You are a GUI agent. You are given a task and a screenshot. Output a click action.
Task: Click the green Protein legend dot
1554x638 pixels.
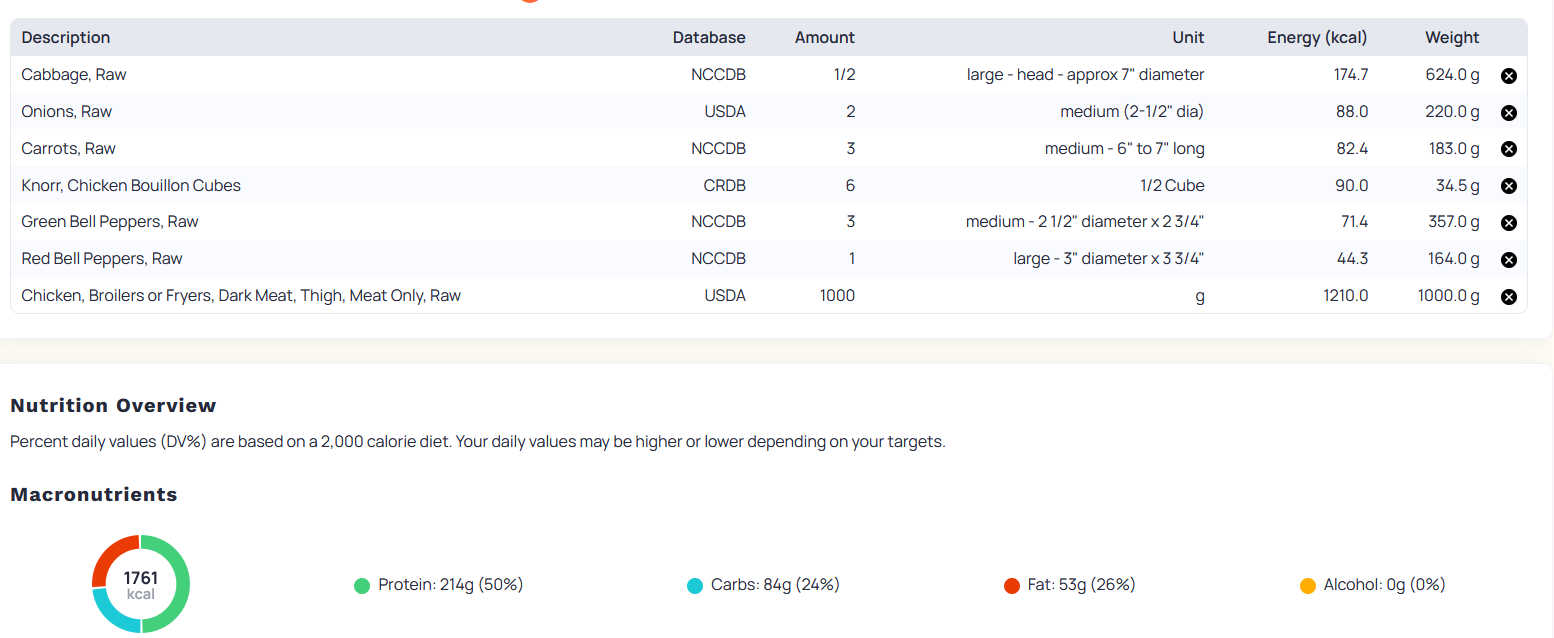click(362, 586)
